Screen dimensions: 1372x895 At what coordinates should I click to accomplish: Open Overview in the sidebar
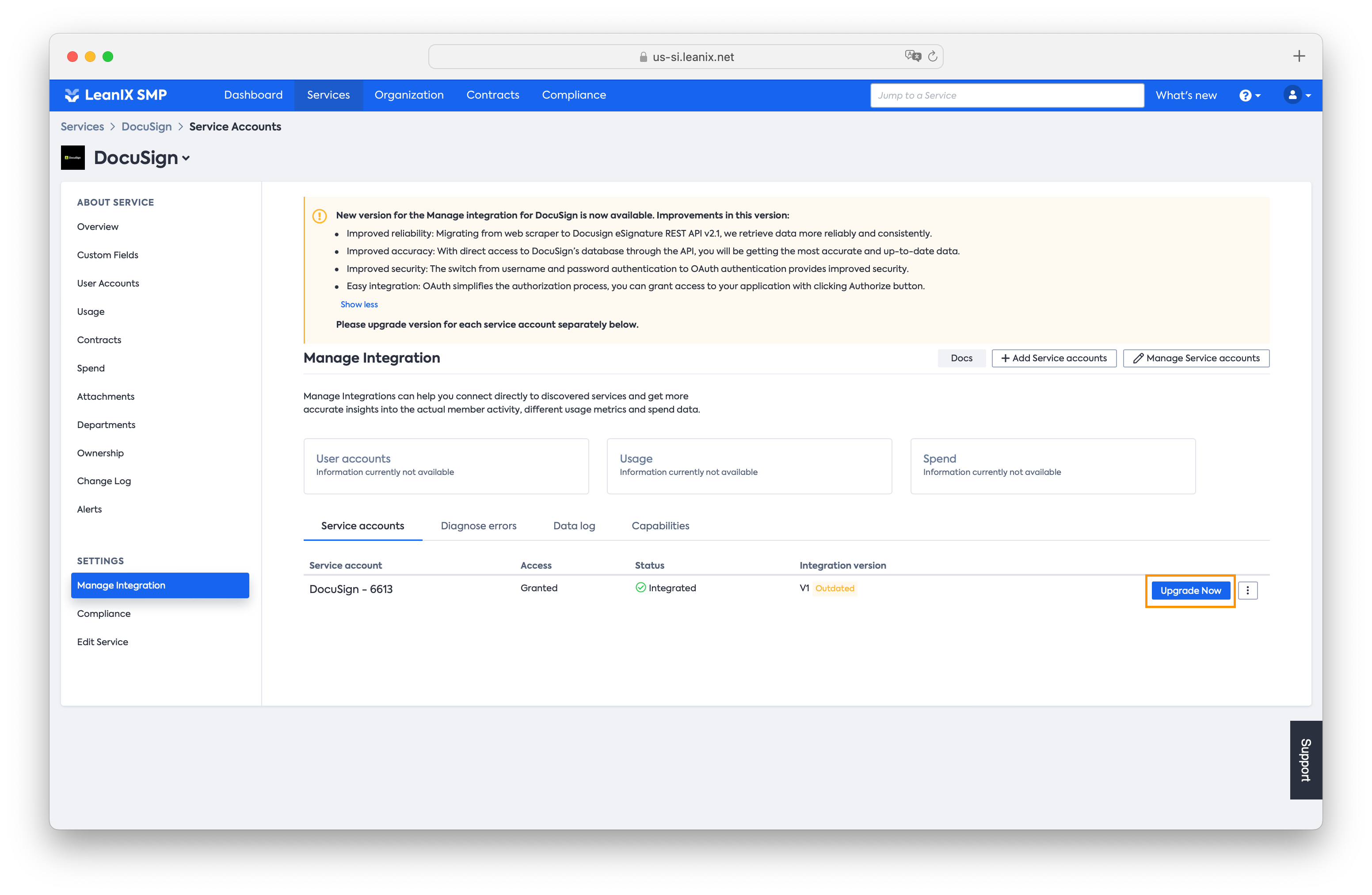(98, 227)
